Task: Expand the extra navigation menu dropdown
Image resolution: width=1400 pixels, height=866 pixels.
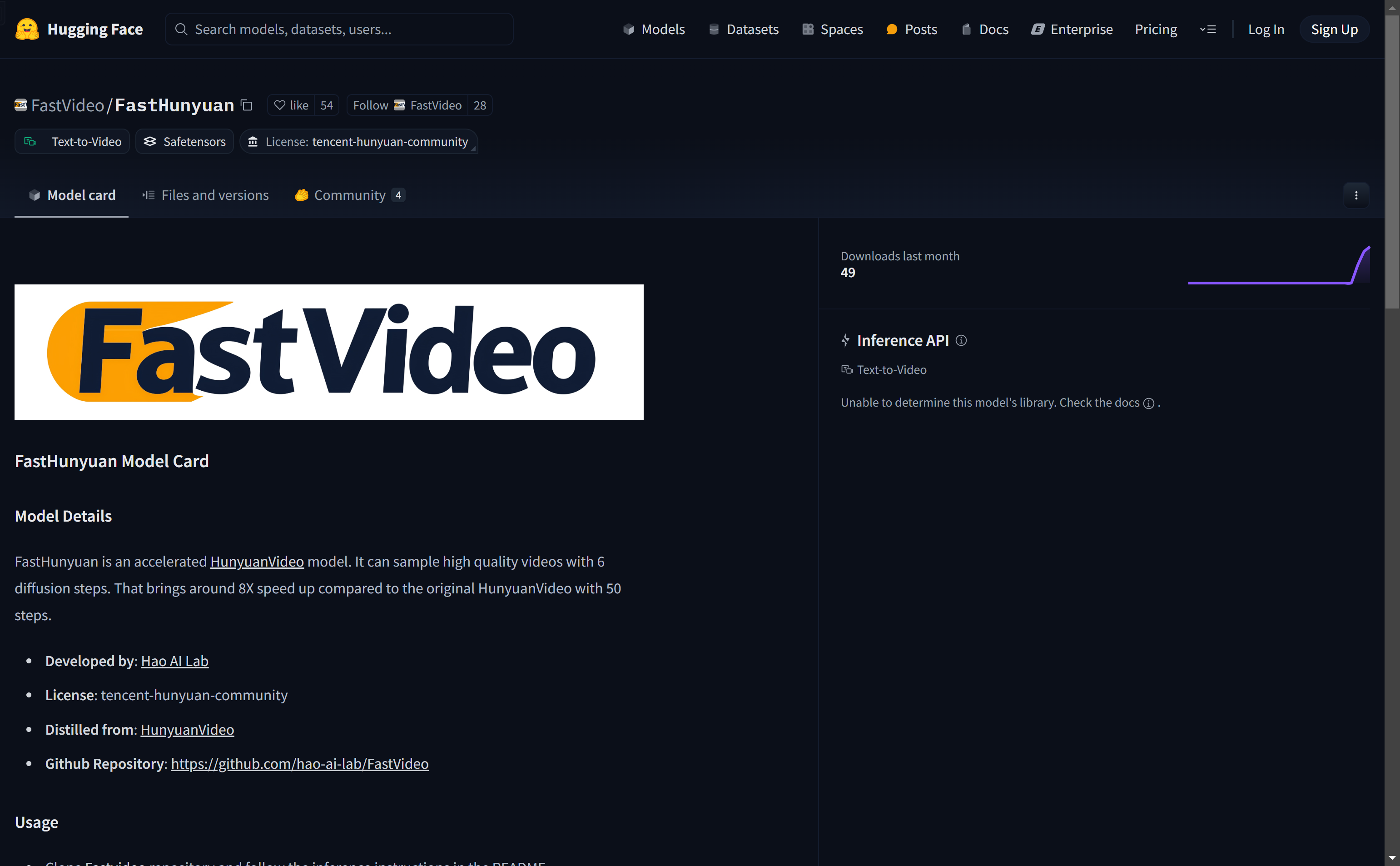Action: (1207, 29)
